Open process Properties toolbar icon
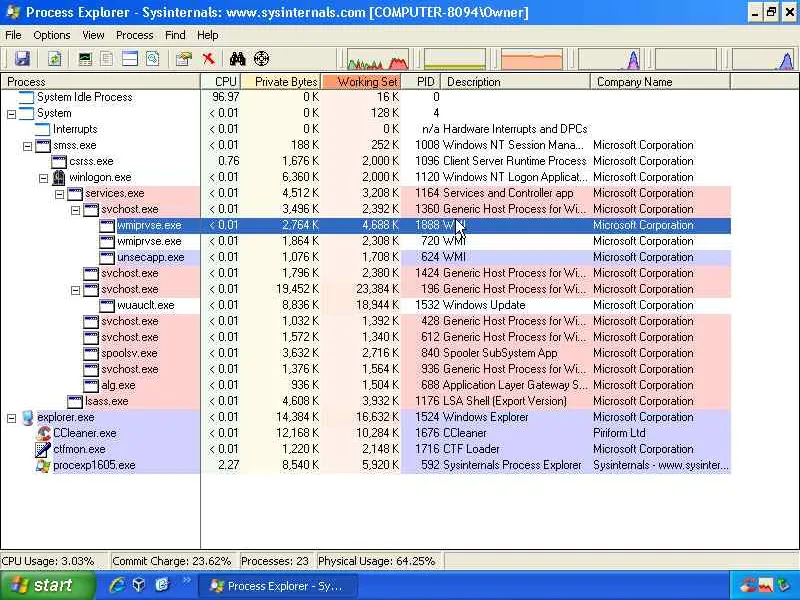The height and width of the screenshot is (600, 800). click(x=184, y=59)
